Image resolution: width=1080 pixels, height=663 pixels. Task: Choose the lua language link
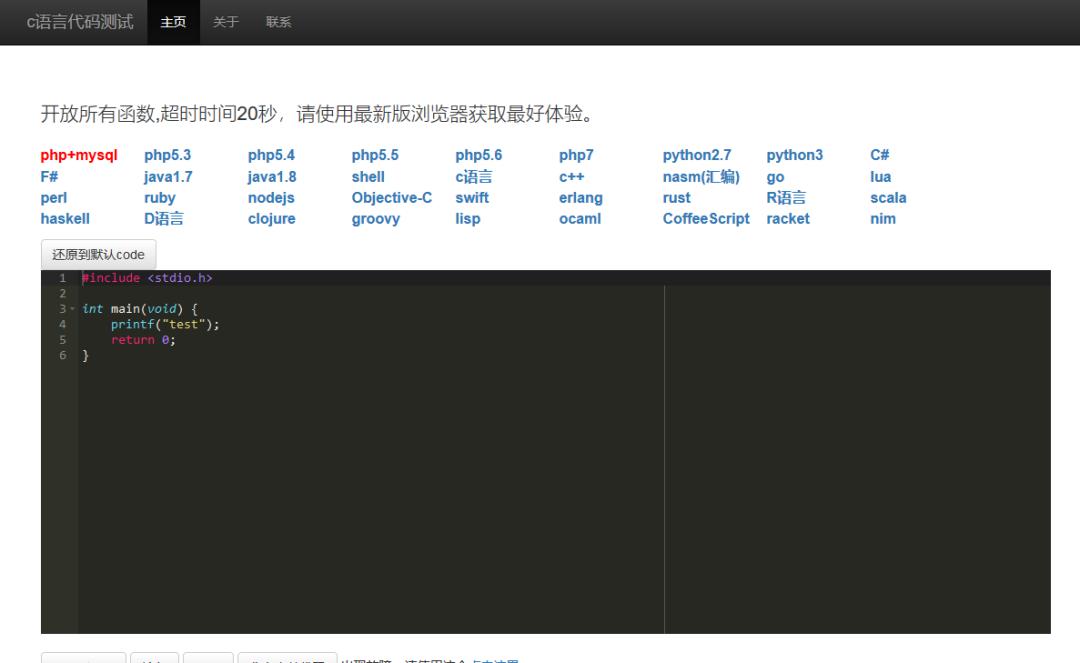pos(881,177)
